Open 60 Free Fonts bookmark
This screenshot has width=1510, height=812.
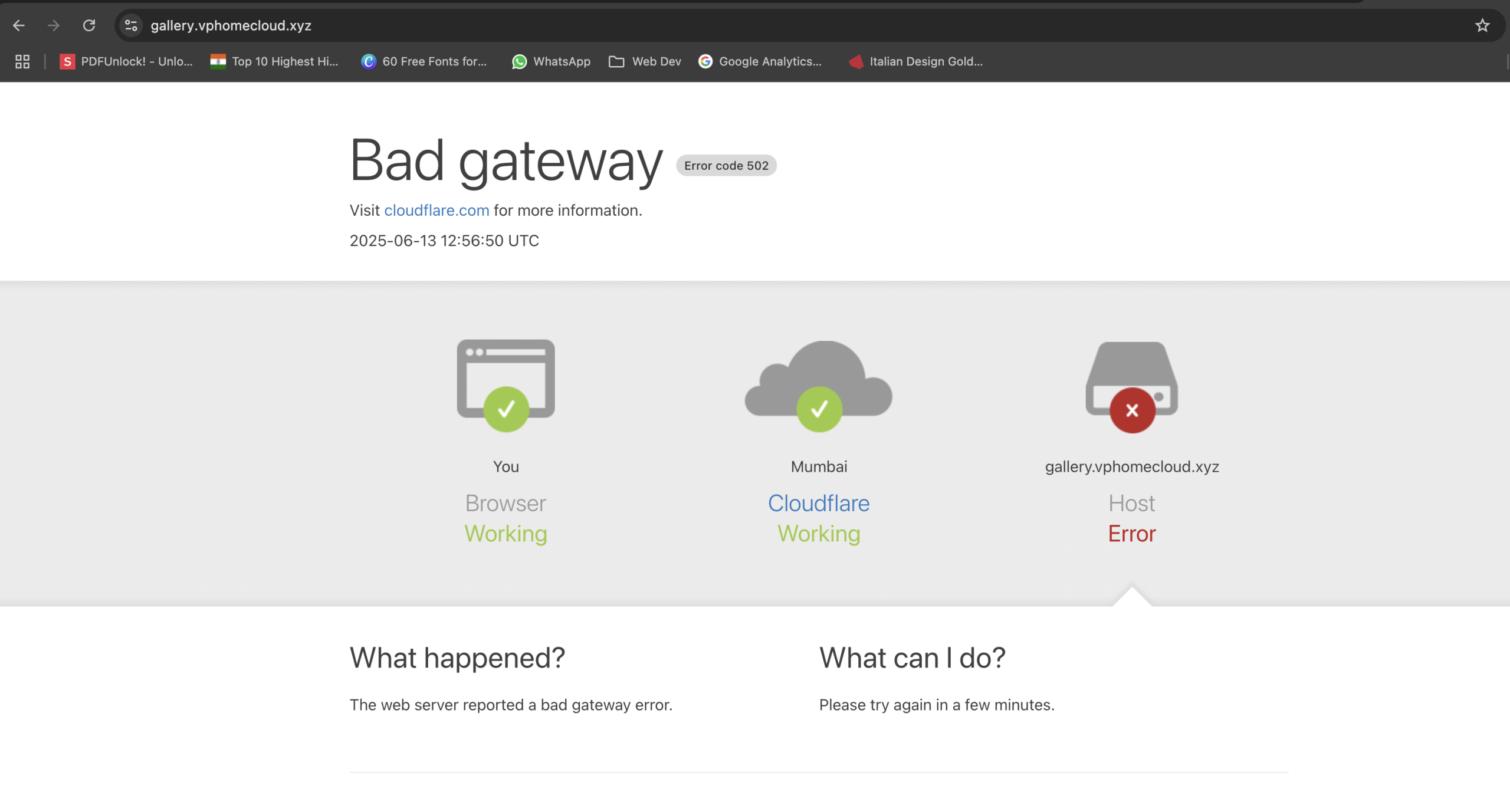(424, 61)
